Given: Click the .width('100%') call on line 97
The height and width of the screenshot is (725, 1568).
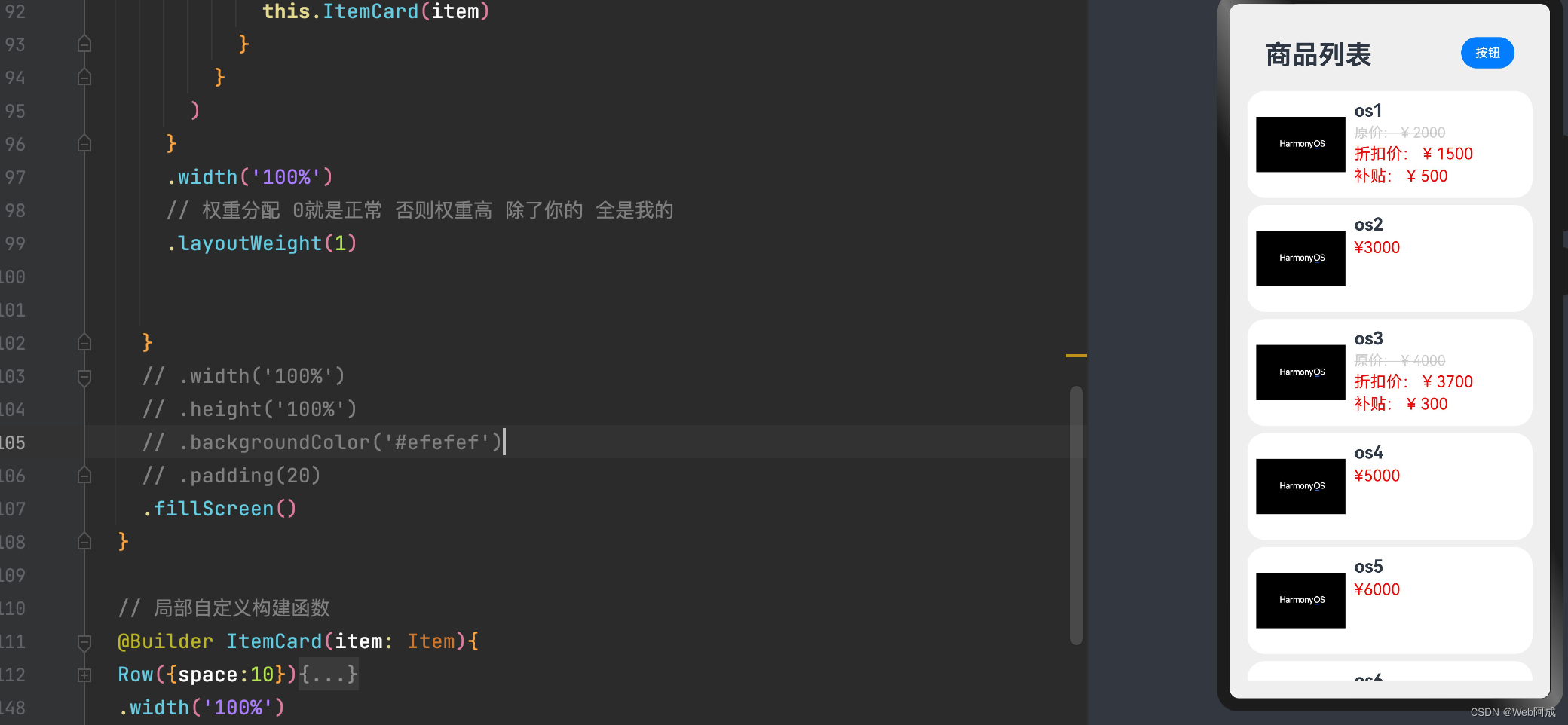Looking at the screenshot, I should coord(250,177).
